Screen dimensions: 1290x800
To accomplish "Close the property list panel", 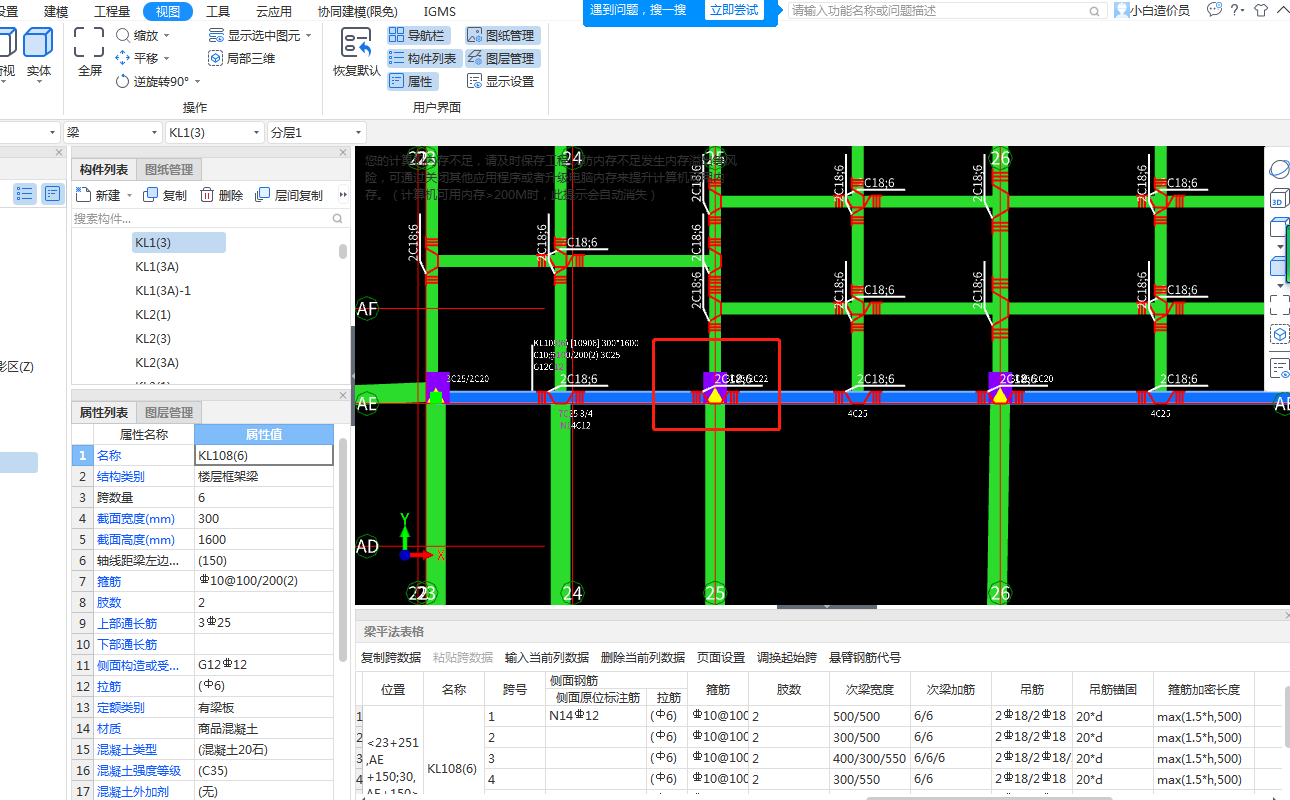I will click(x=343, y=396).
